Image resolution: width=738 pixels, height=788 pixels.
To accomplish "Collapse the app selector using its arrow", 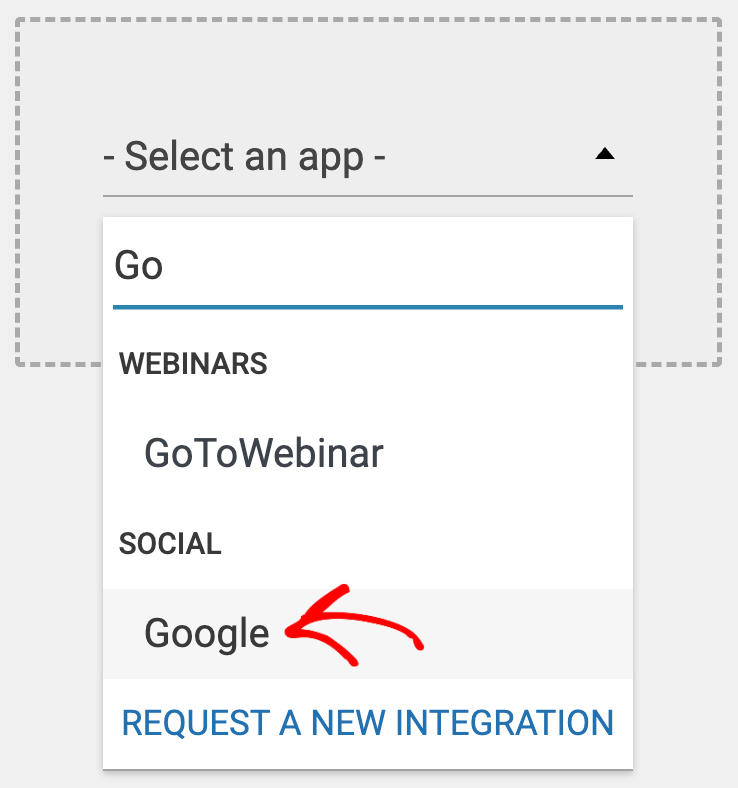I will [x=604, y=154].
